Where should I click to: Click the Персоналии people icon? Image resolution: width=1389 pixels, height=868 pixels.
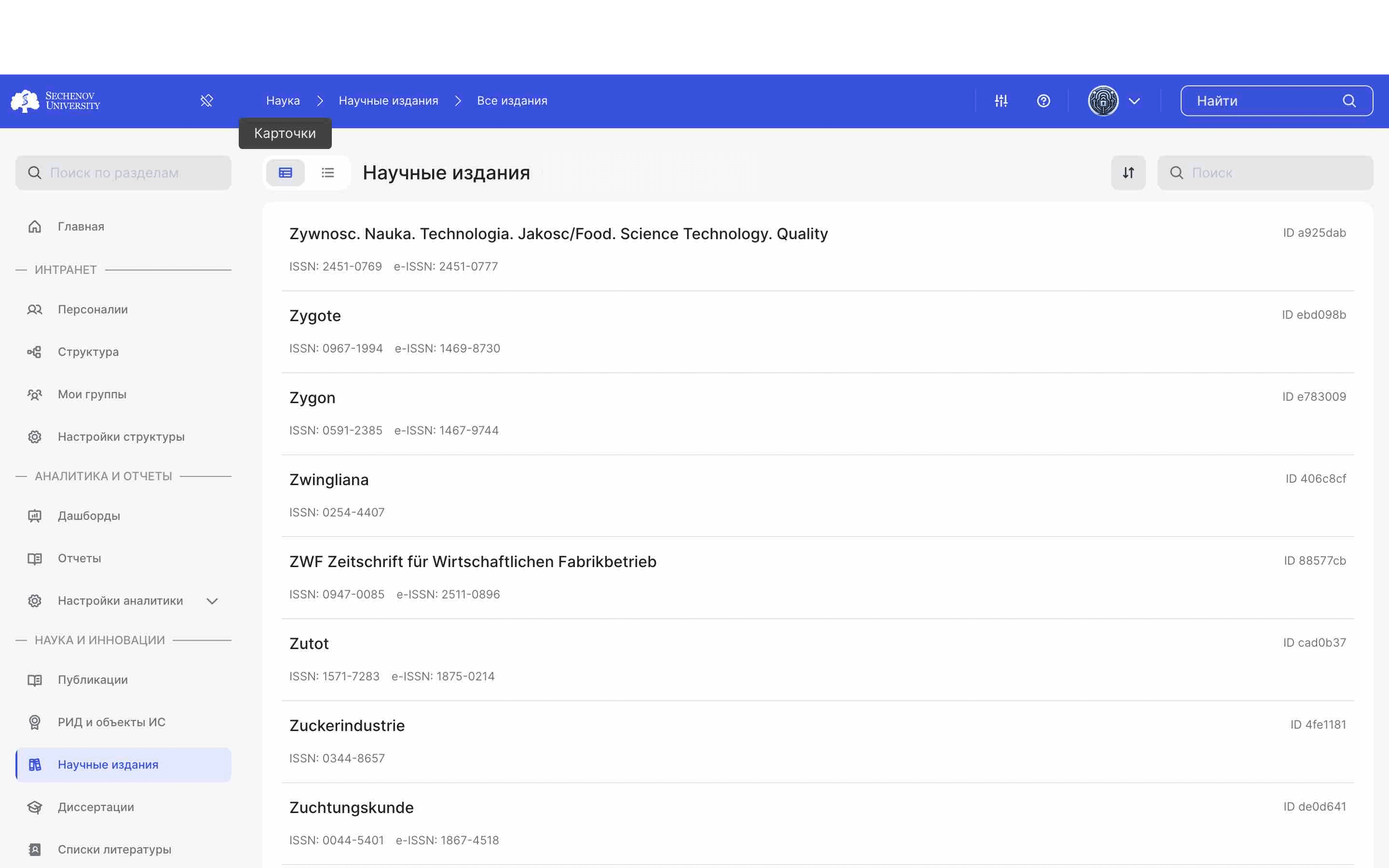(35, 310)
